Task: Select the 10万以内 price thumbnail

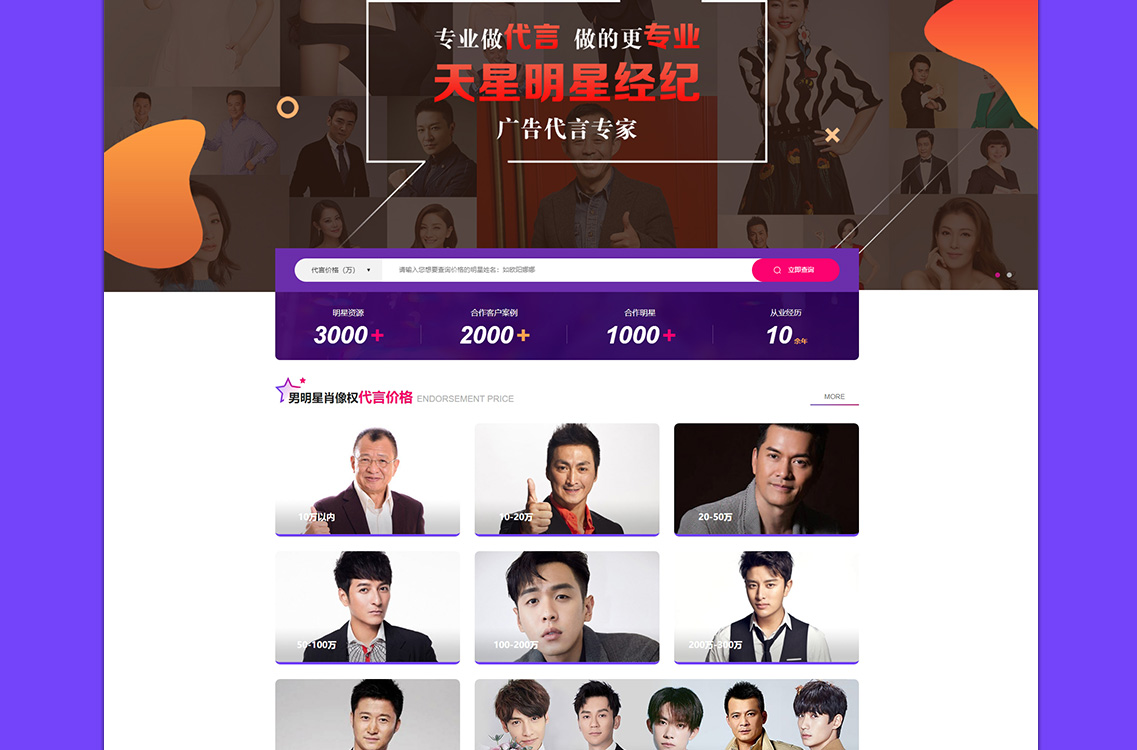Action: [x=368, y=479]
